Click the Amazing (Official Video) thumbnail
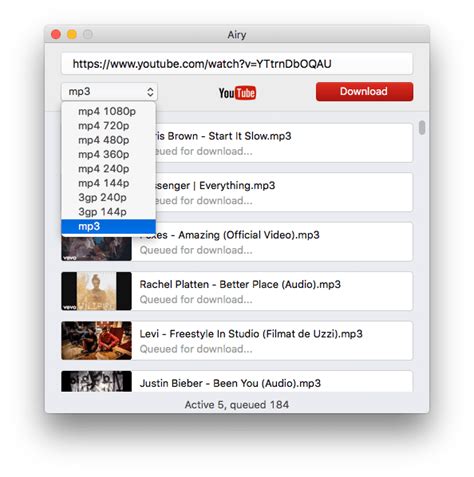 point(96,248)
